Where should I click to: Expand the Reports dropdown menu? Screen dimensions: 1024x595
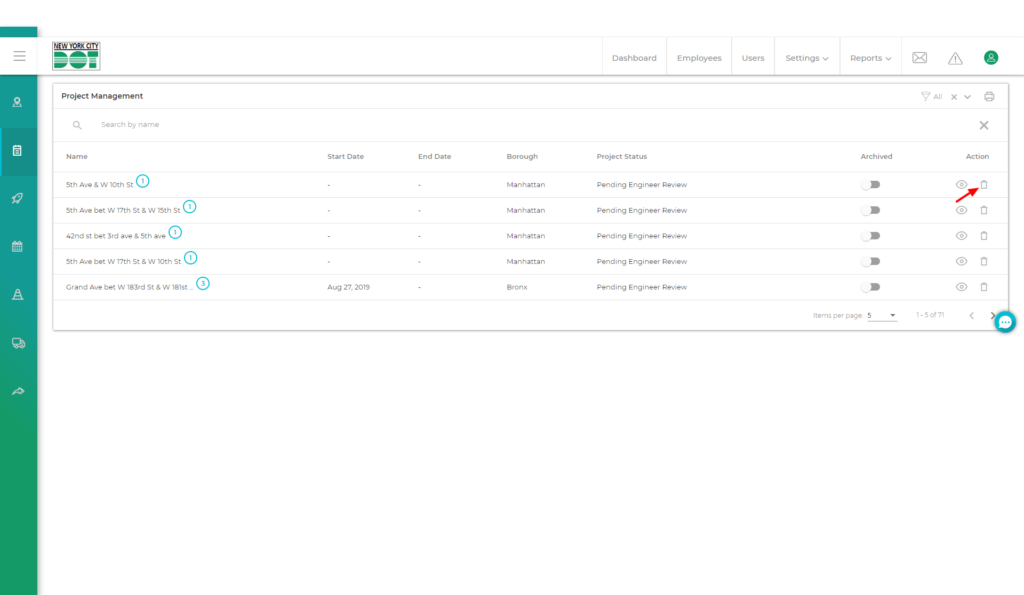click(x=870, y=58)
